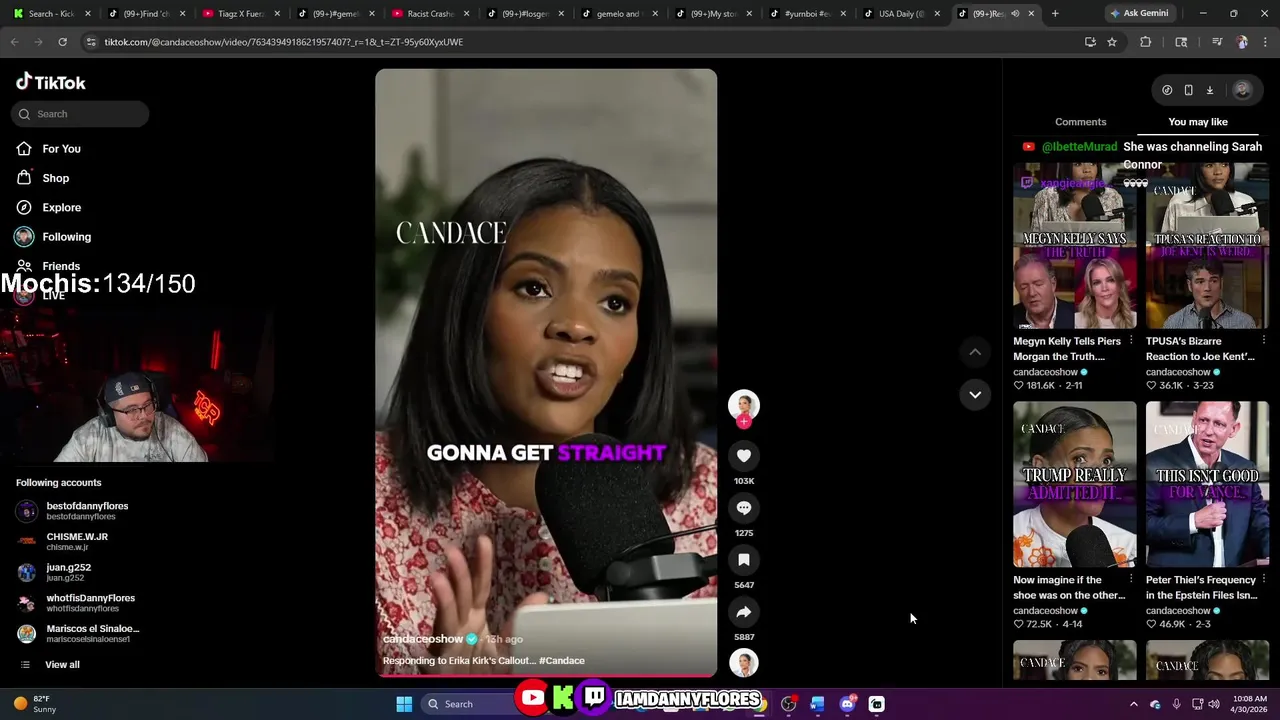The width and height of the screenshot is (1280, 720).
Task: Open Chrome three-dot menu
Action: 1264,42
